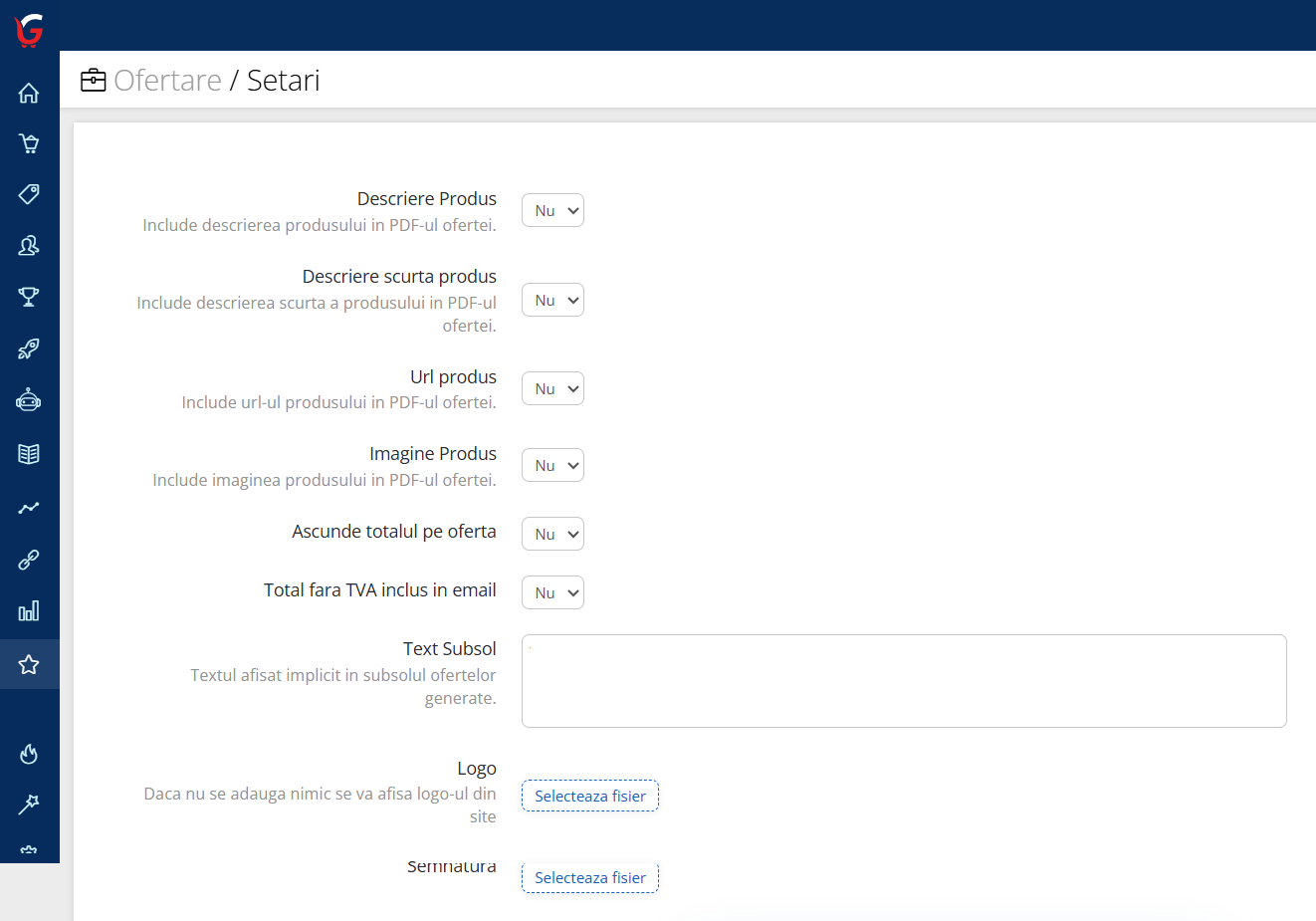Open the magic wand sidebar icon
This screenshot has height=921, width=1316.
point(29,804)
